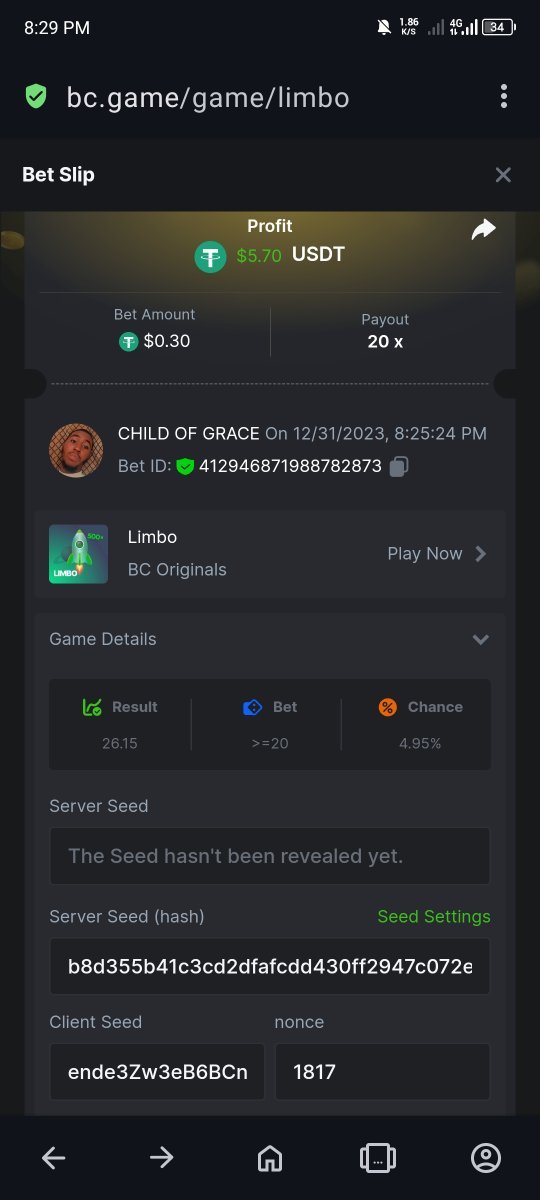Click Play Now for Limbo
Screen dimensions: 540x1200
[x=424, y=553]
